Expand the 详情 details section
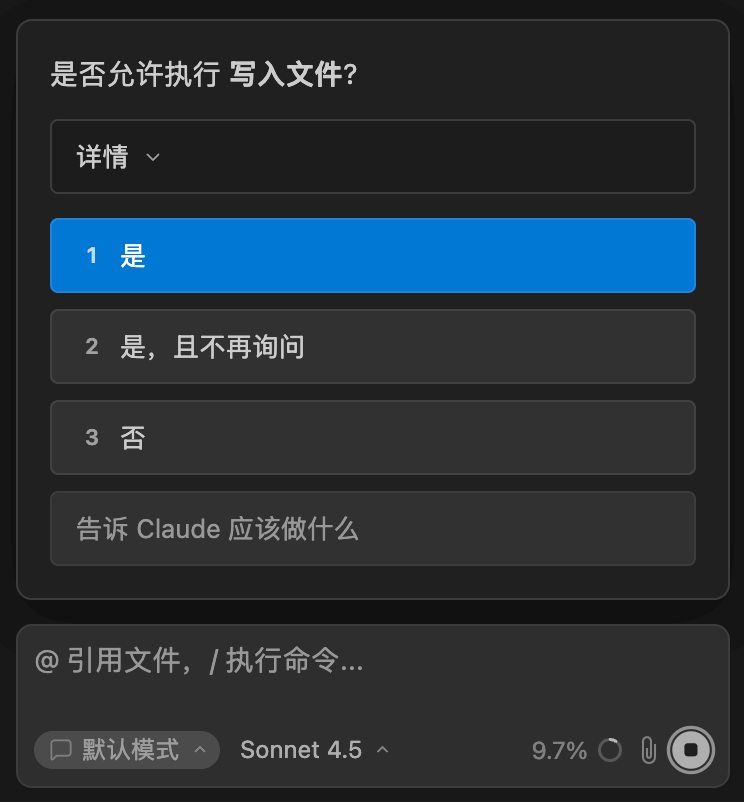The height and width of the screenshot is (802, 744). pos(372,157)
